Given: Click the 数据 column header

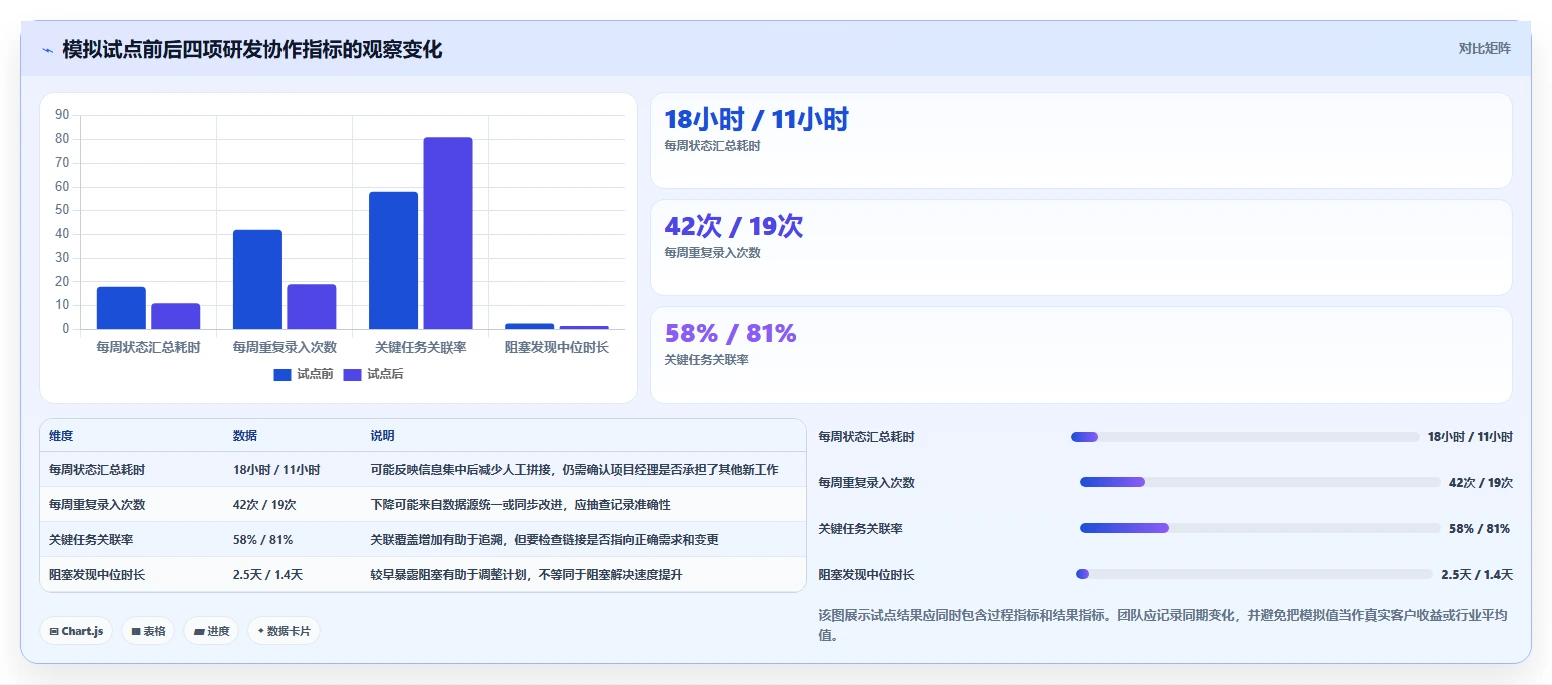Looking at the screenshot, I should [245, 436].
